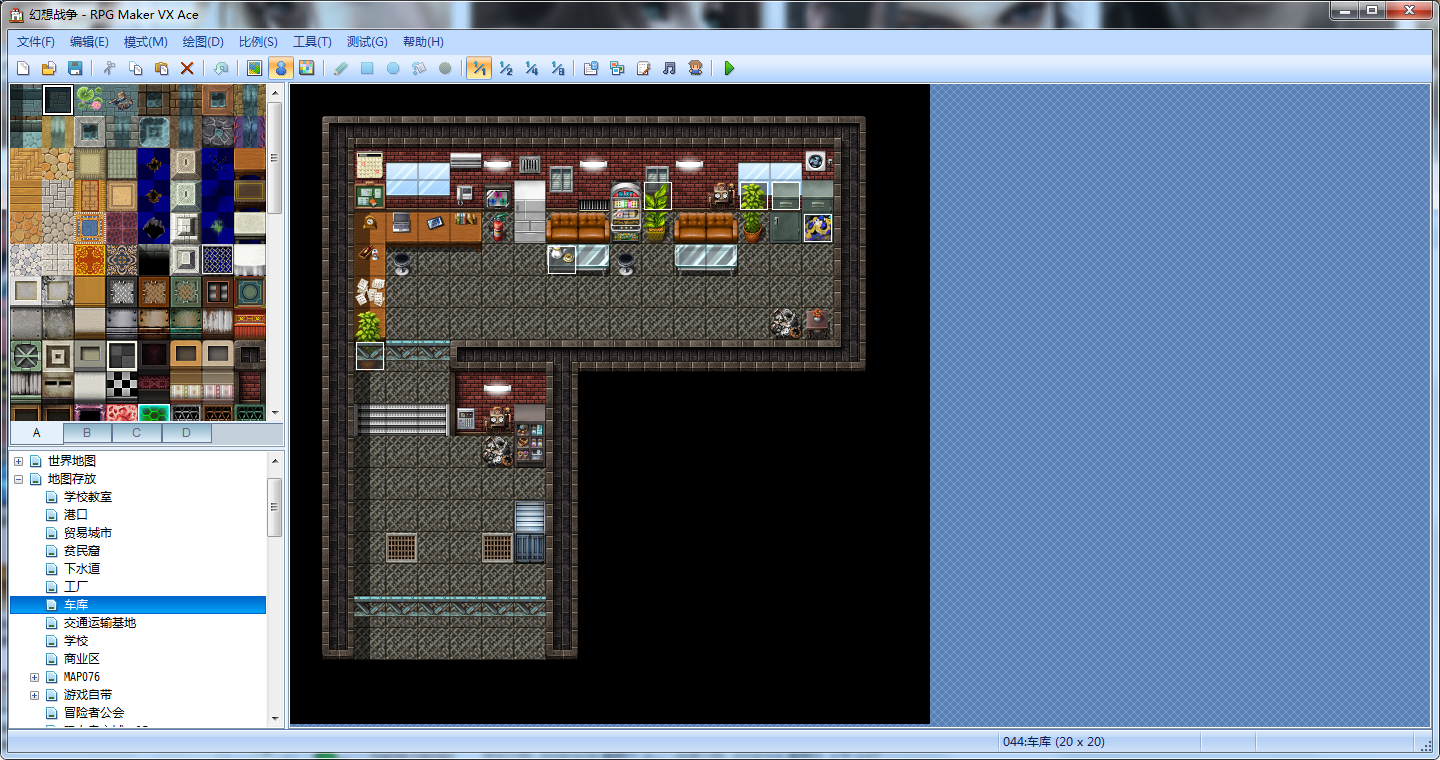The height and width of the screenshot is (760, 1440).
Task: Click the Open Project folder icon
Action: (x=49, y=68)
